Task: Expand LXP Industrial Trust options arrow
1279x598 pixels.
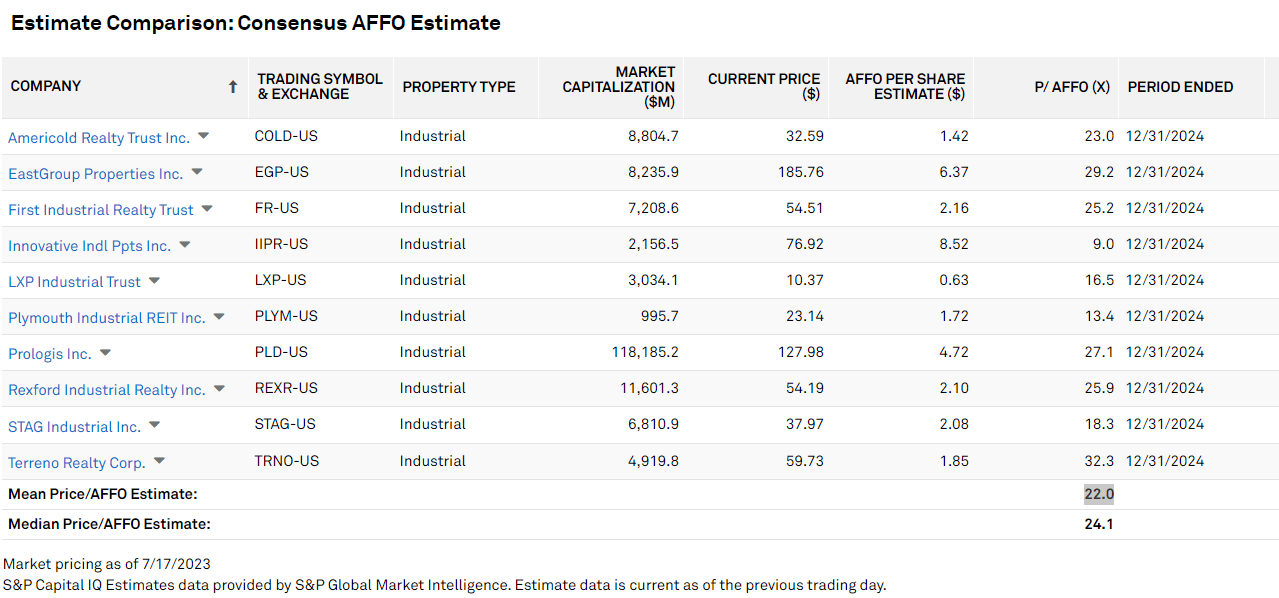Action: [x=154, y=280]
